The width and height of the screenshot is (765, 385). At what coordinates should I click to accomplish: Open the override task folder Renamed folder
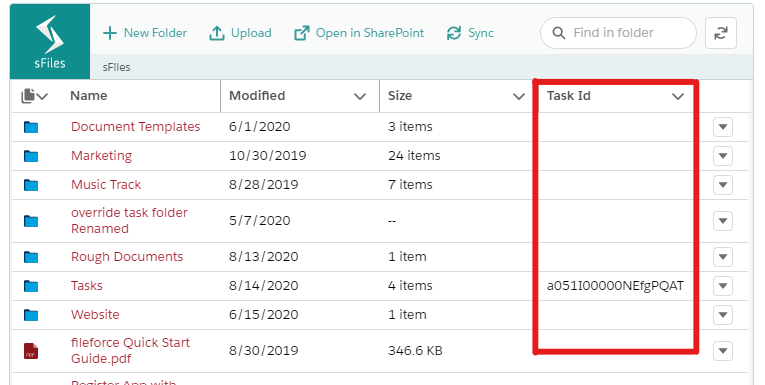click(x=129, y=221)
